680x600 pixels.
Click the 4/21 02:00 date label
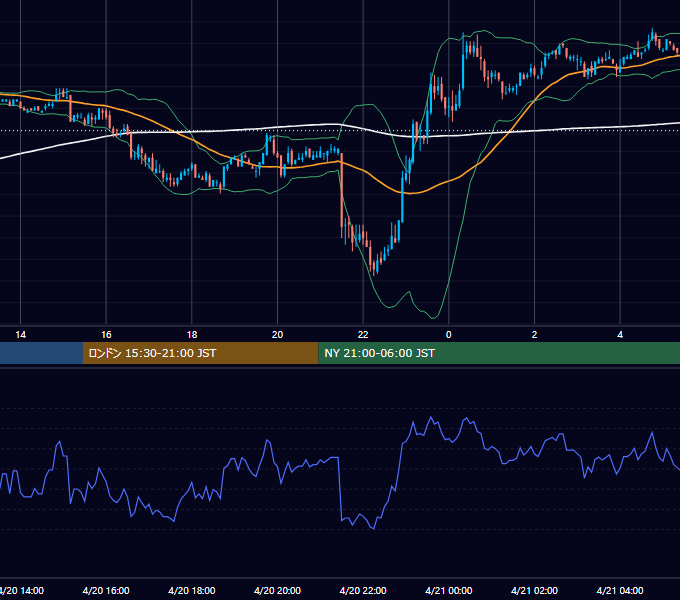point(534,590)
